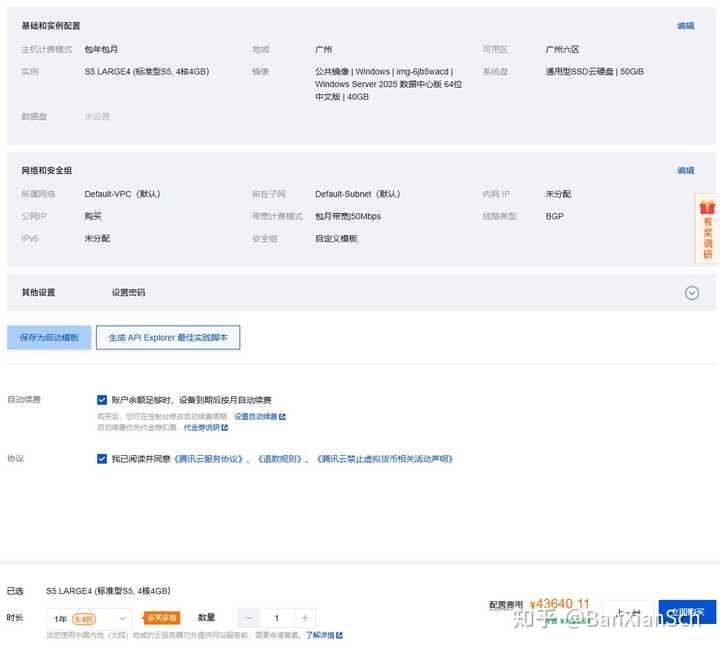Open the 了解详情 link at bottom

tap(320, 635)
